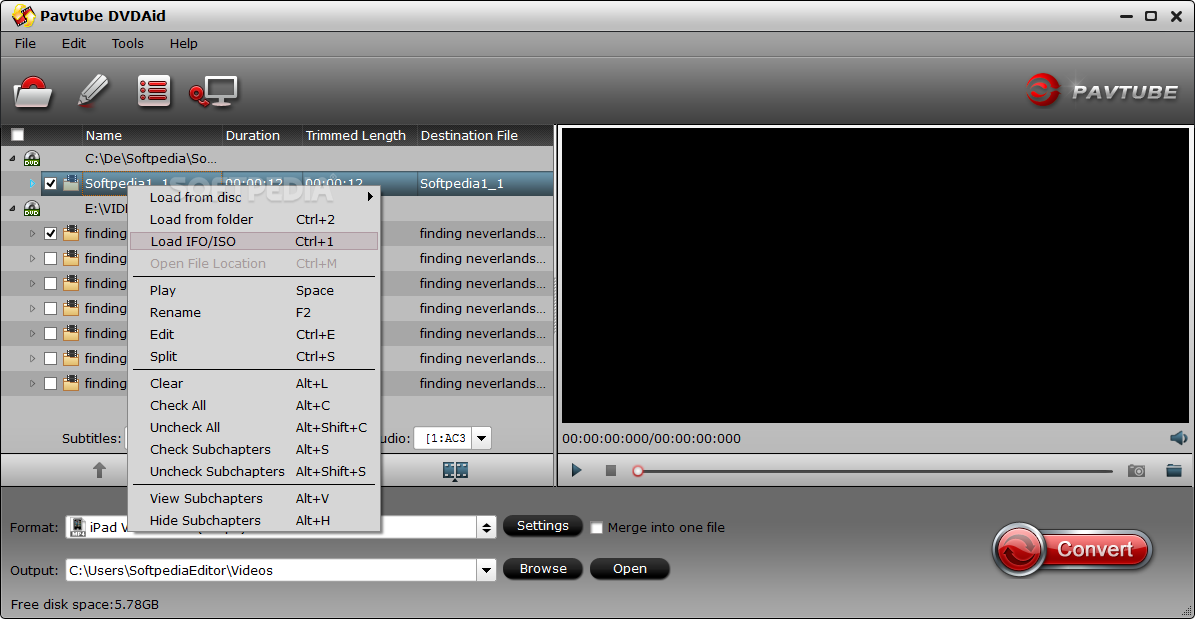Mute the preview speaker icon
1195x619 pixels.
click(1178, 438)
